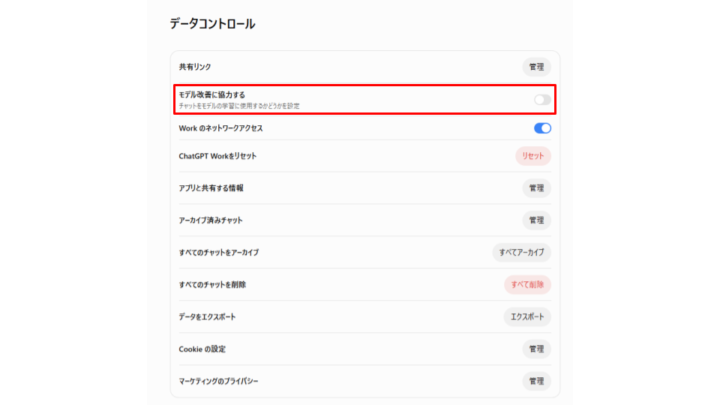This screenshot has height=405, width=720.
Task: Click the チャットをモデルの学習に使用 description text
Action: point(239,106)
